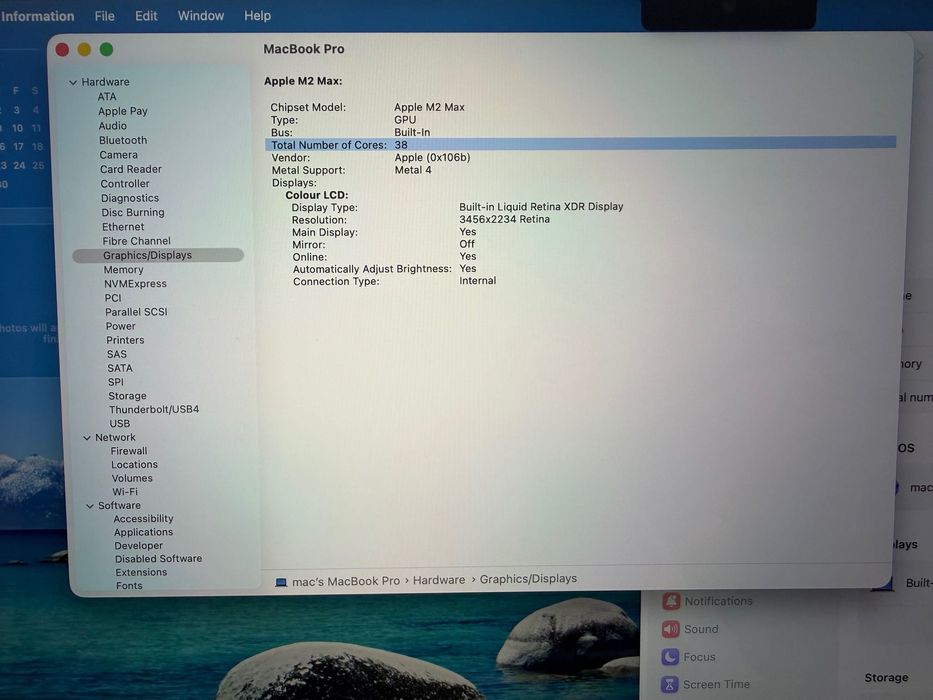Collapse the Network section chevron
Screen dimensions: 933x700
tap(87, 438)
